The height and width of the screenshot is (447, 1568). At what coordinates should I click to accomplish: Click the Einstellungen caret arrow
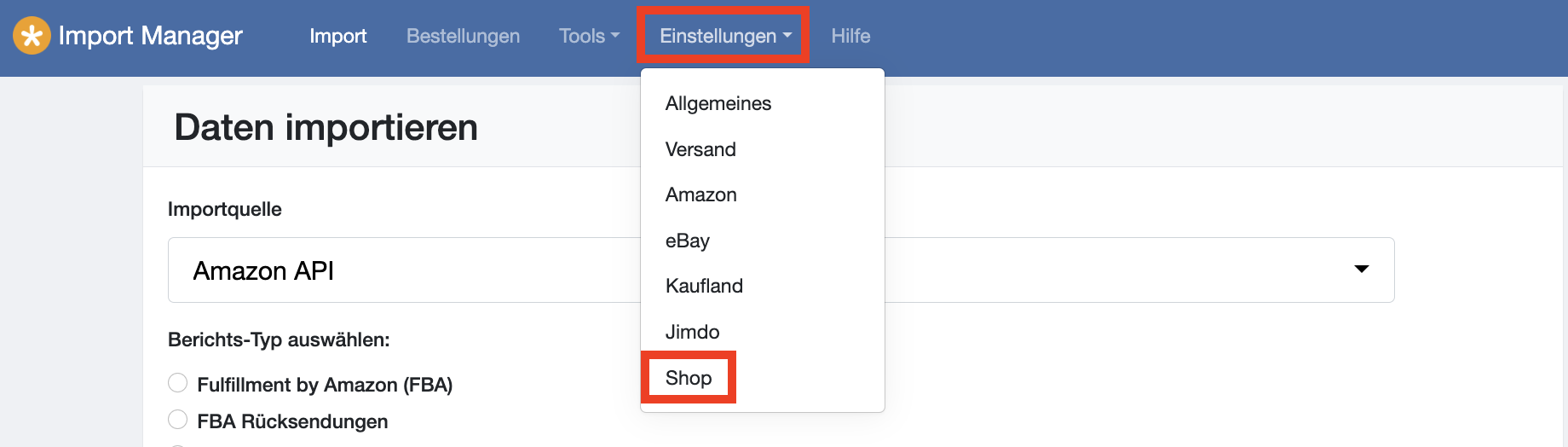point(787,36)
